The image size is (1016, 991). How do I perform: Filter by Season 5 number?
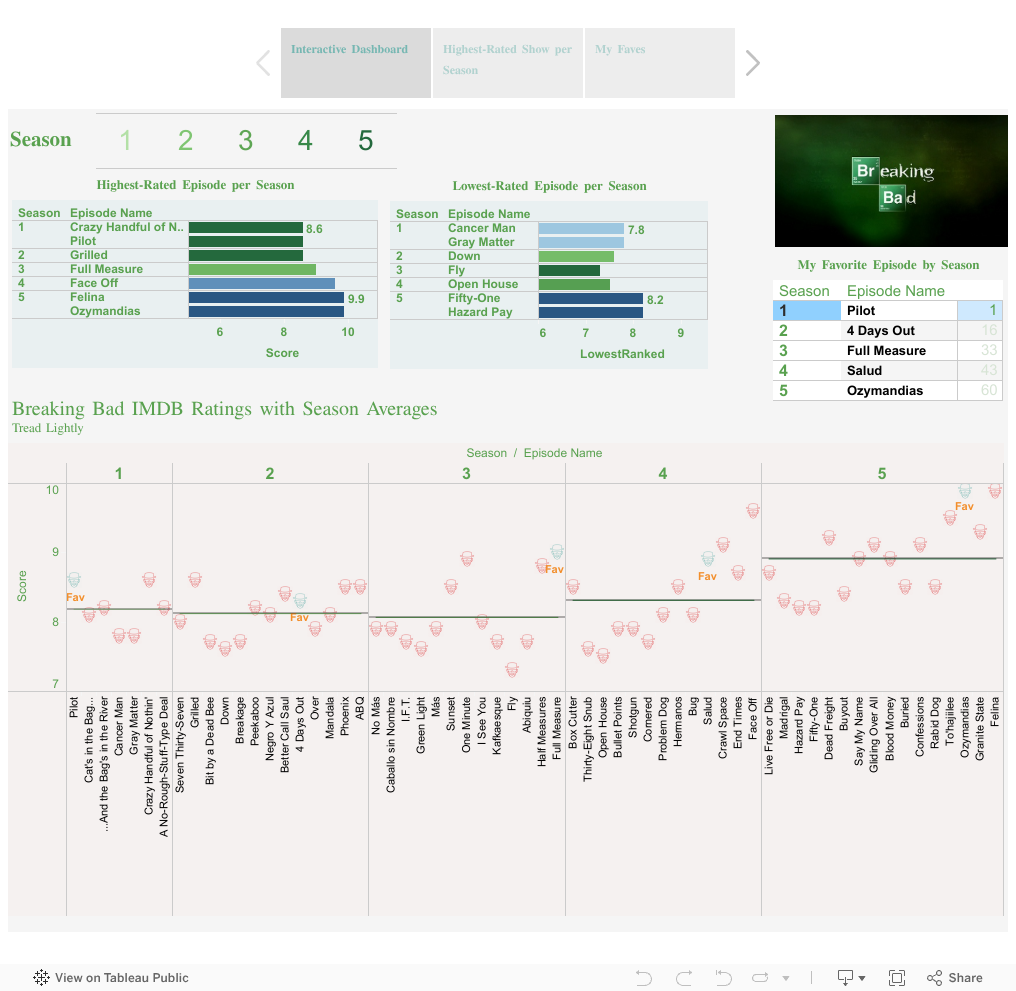(365, 141)
